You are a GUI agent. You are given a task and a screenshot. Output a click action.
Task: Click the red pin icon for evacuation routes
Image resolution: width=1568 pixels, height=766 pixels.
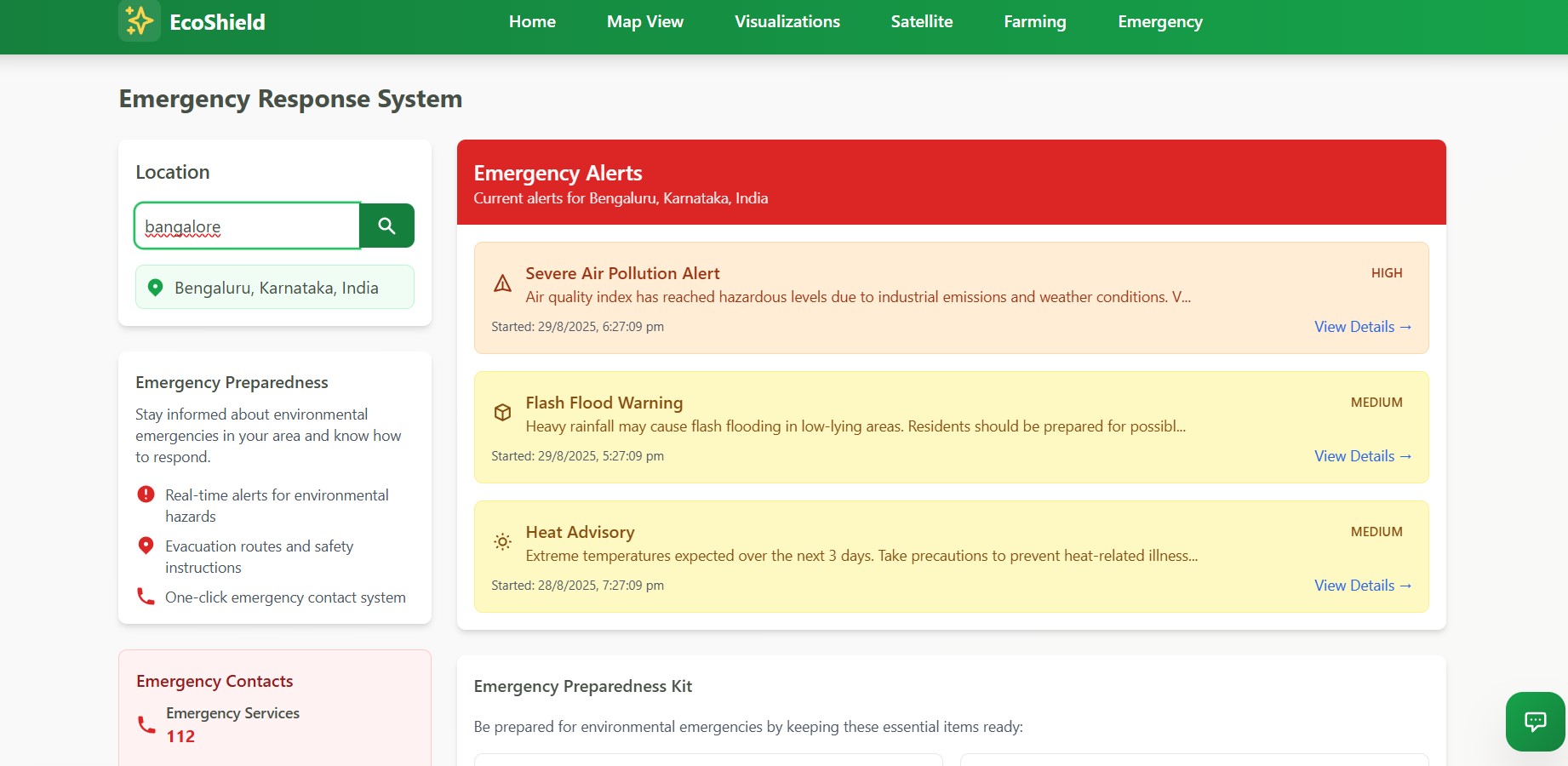point(146,546)
